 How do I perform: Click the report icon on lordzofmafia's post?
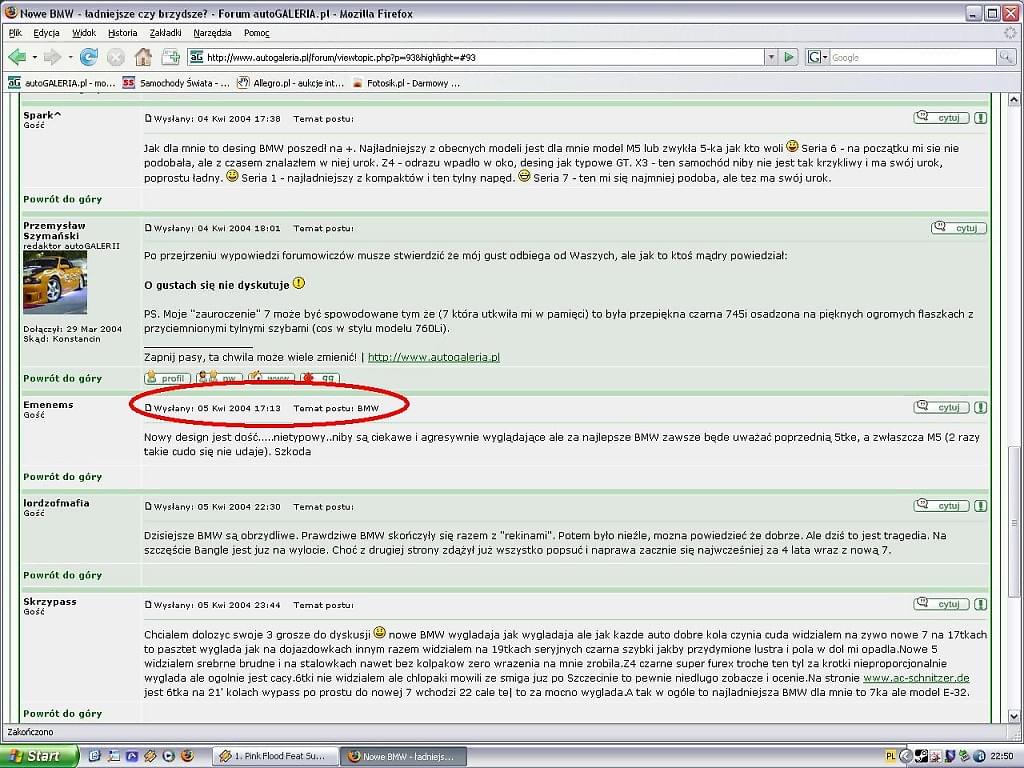tap(980, 506)
